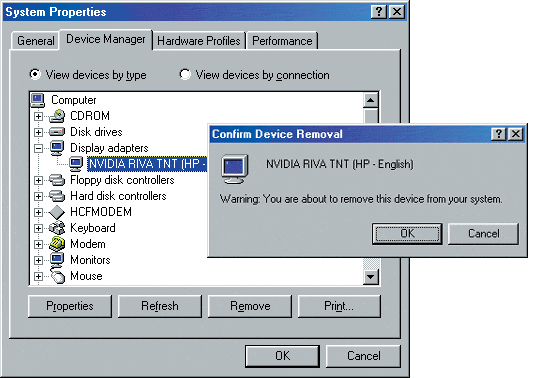Expand the Mouse node
This screenshot has height=378, width=540.
click(x=39, y=276)
